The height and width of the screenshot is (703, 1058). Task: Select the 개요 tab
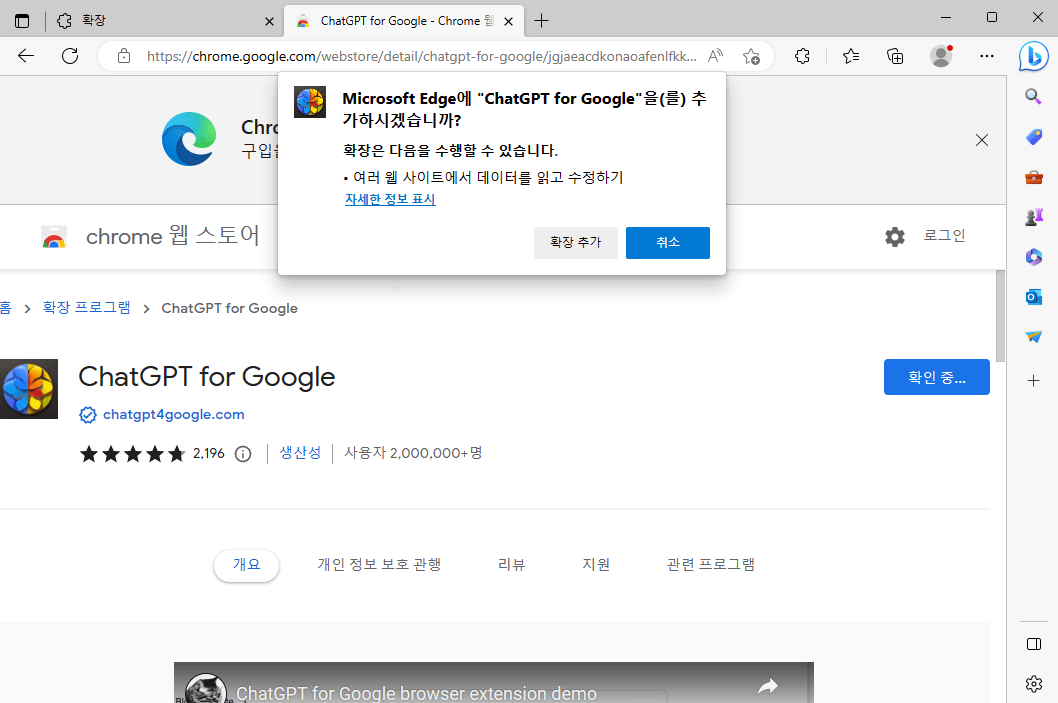pos(246,565)
